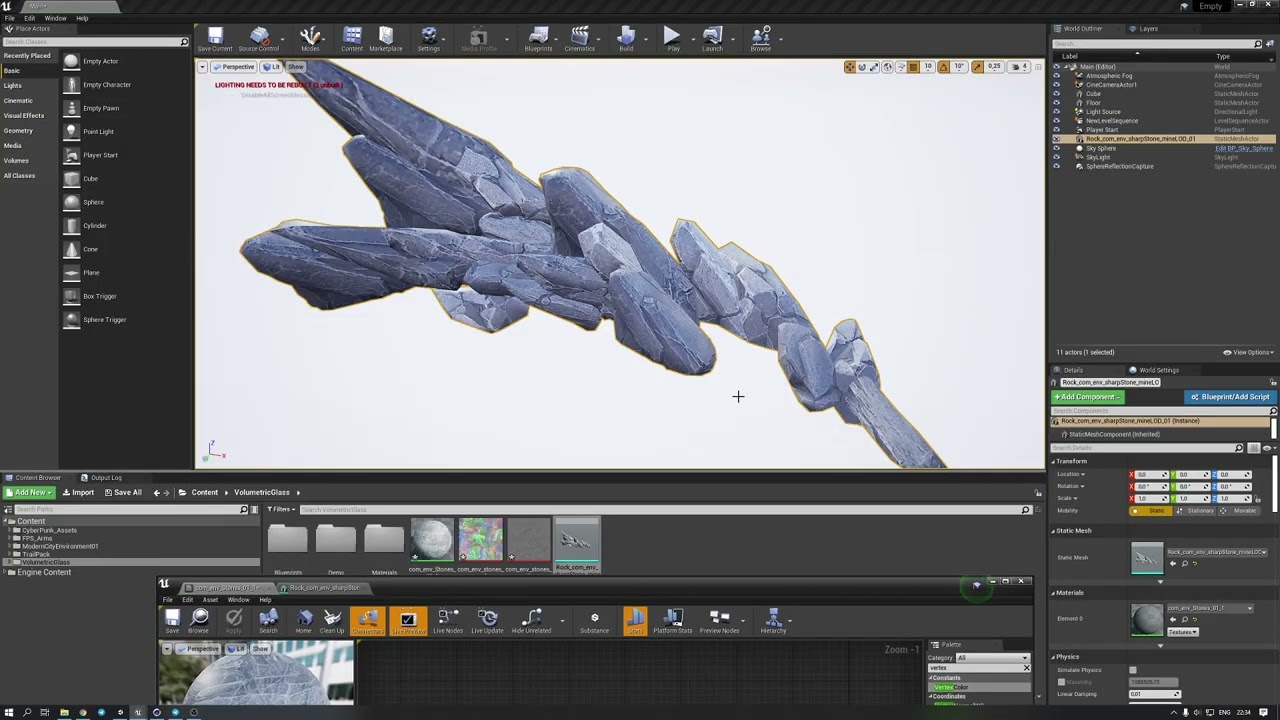Screen dimensions: 1280x720
Task: Select Point Light in Place Actors
Action: click(x=98, y=131)
